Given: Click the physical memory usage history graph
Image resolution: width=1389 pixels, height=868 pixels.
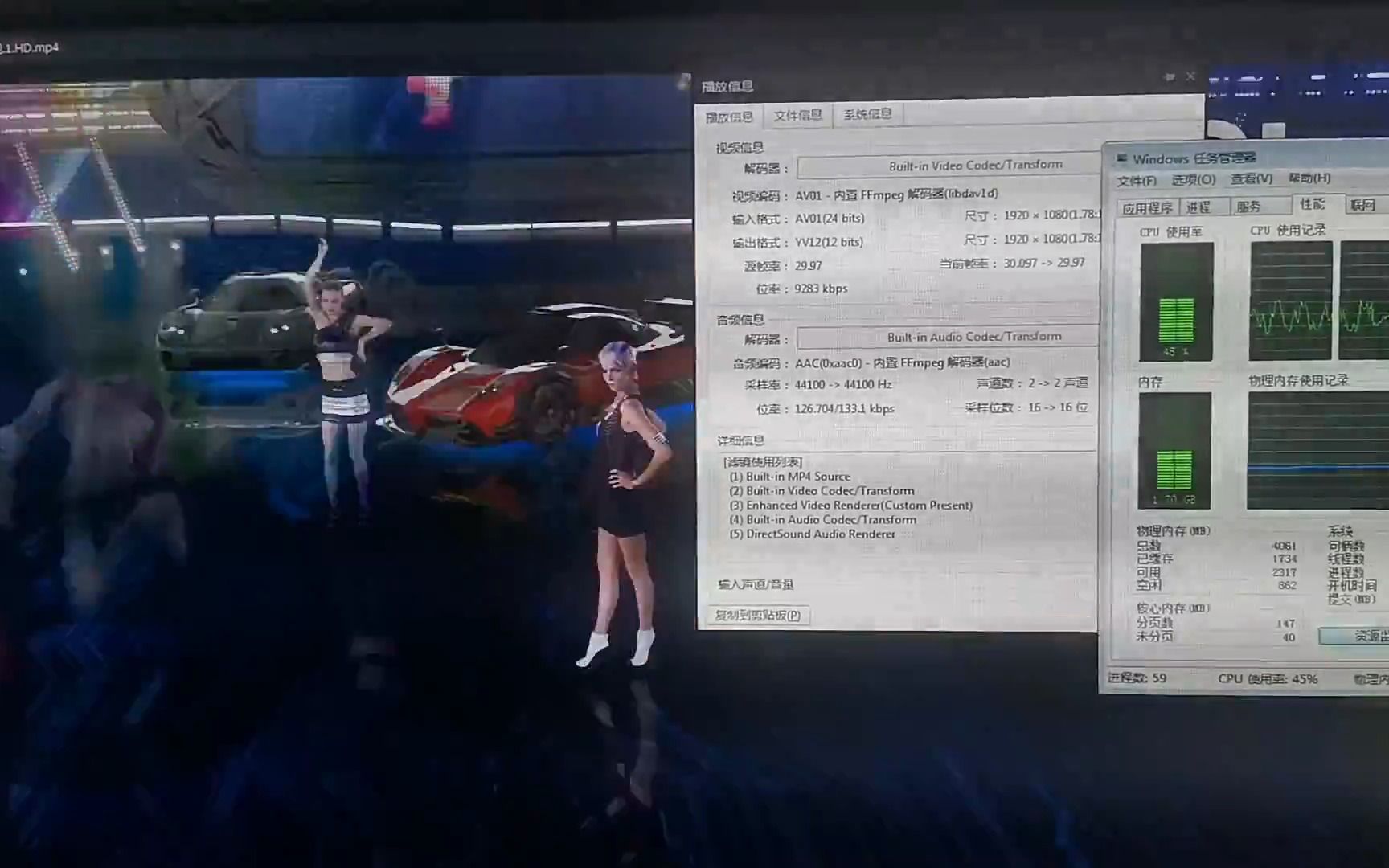Looking at the screenshot, I should click(x=1317, y=451).
